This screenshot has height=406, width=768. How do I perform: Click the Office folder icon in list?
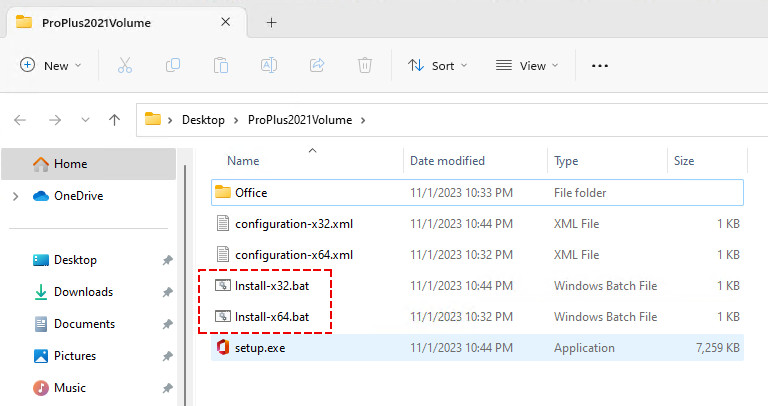click(223, 192)
